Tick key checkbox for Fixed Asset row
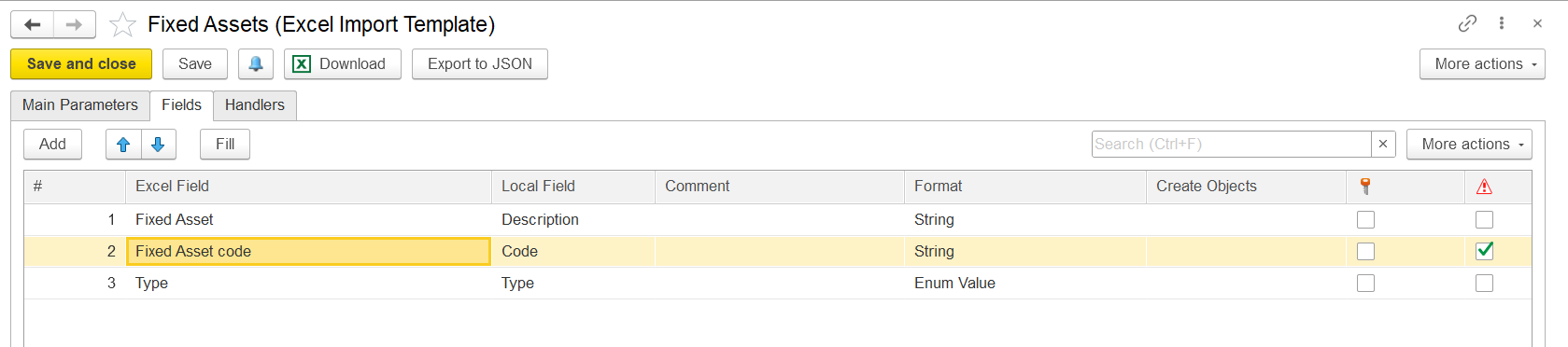This screenshot has height=347, width=1568. pyautogui.click(x=1365, y=220)
